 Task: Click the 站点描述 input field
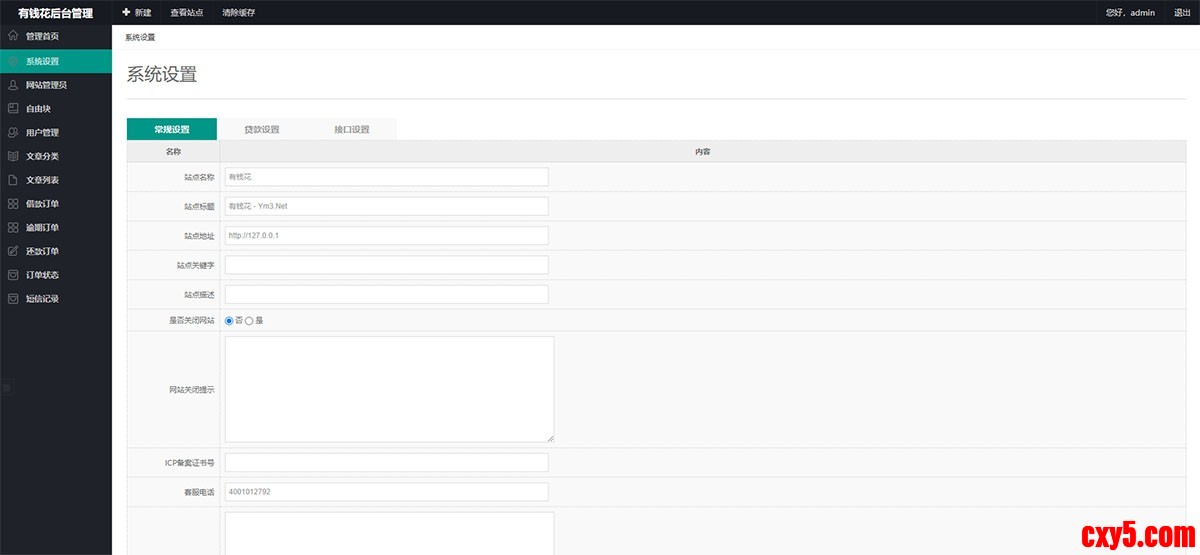387,294
